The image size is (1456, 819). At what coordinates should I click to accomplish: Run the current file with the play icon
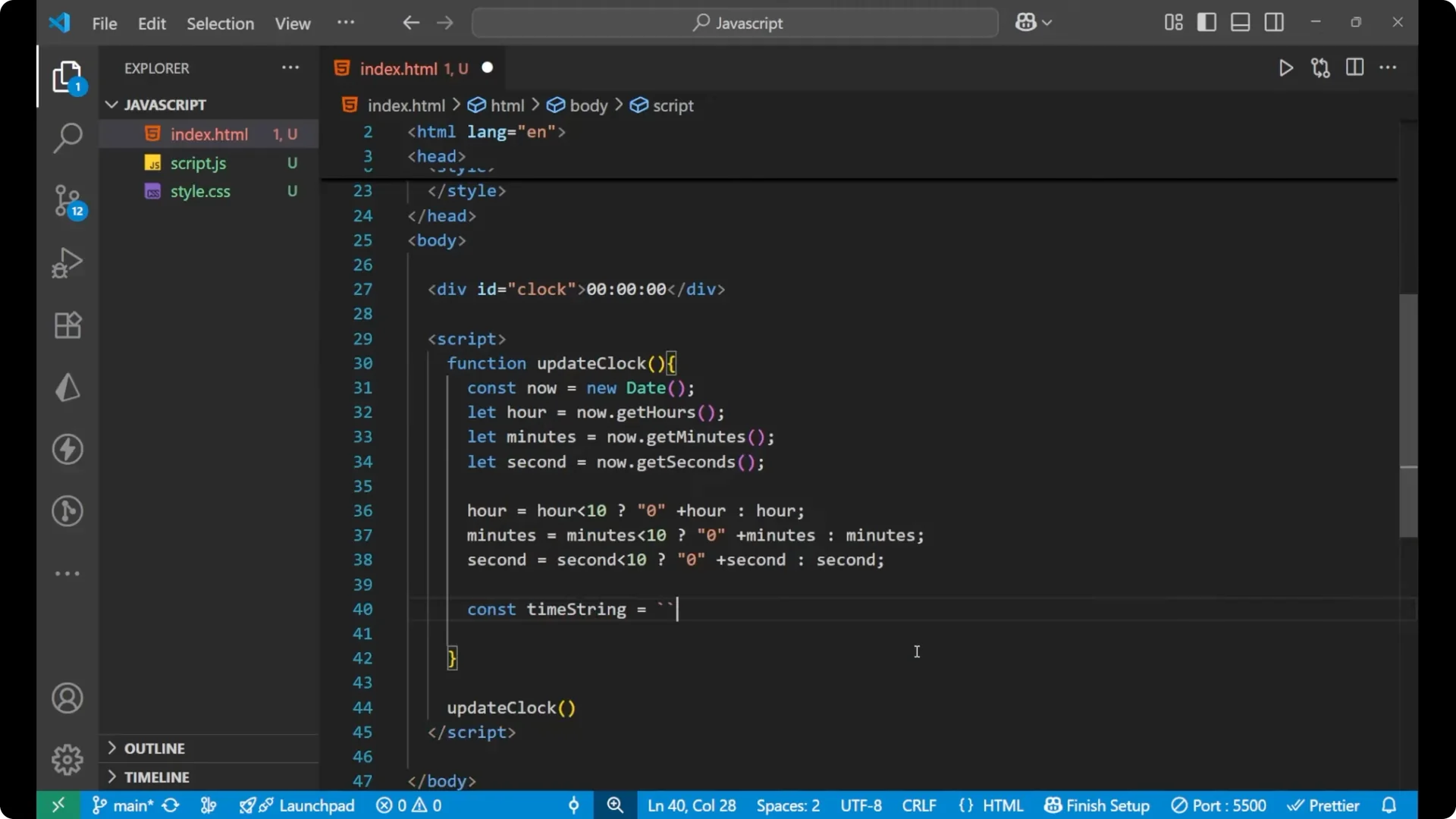click(1286, 67)
